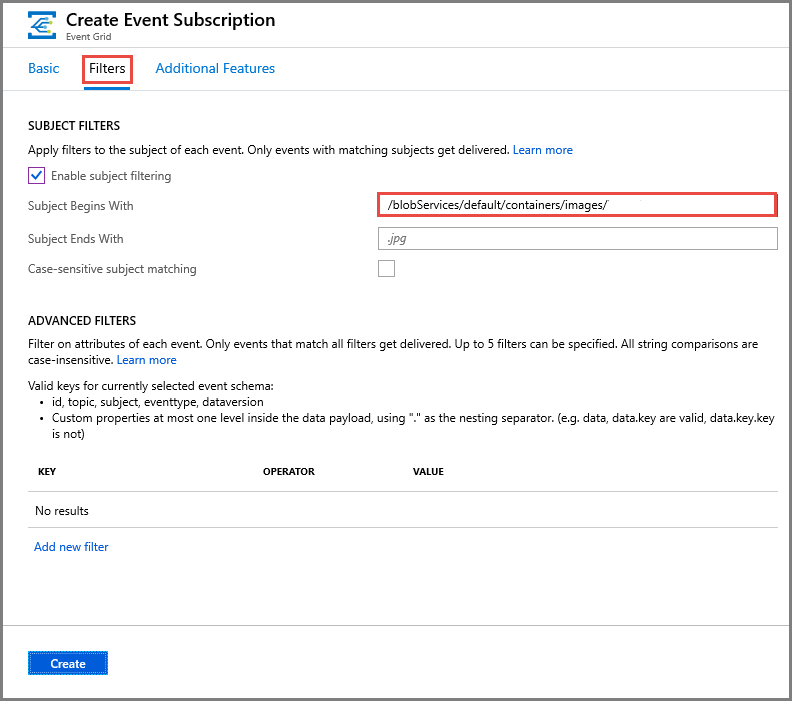Disable the Enable subject filtering checkbox
This screenshot has width=792, height=701.
[x=37, y=176]
